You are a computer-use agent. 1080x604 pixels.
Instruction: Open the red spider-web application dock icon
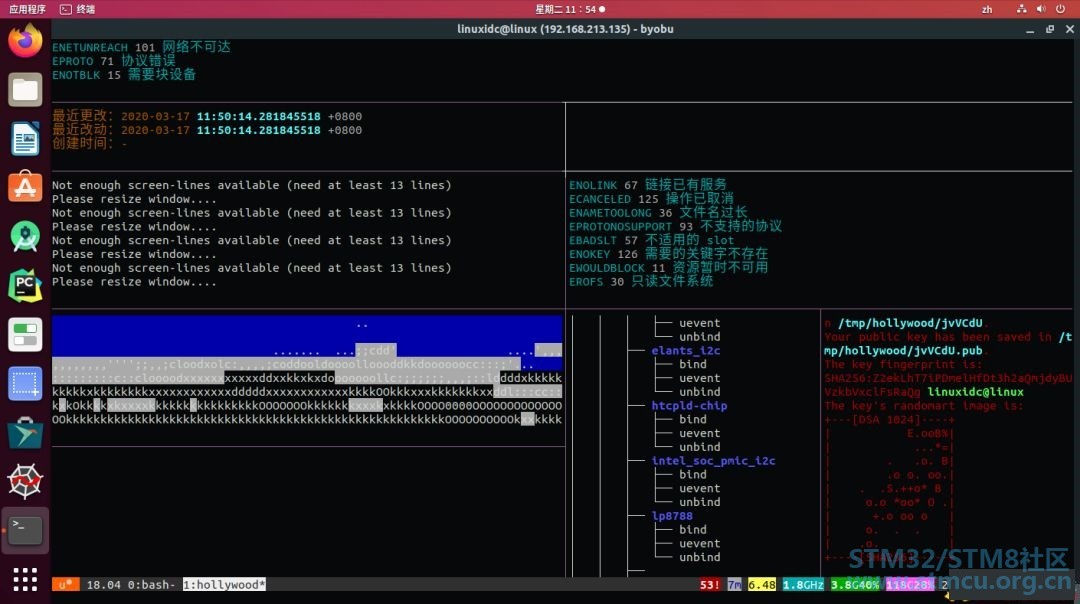pos(25,481)
